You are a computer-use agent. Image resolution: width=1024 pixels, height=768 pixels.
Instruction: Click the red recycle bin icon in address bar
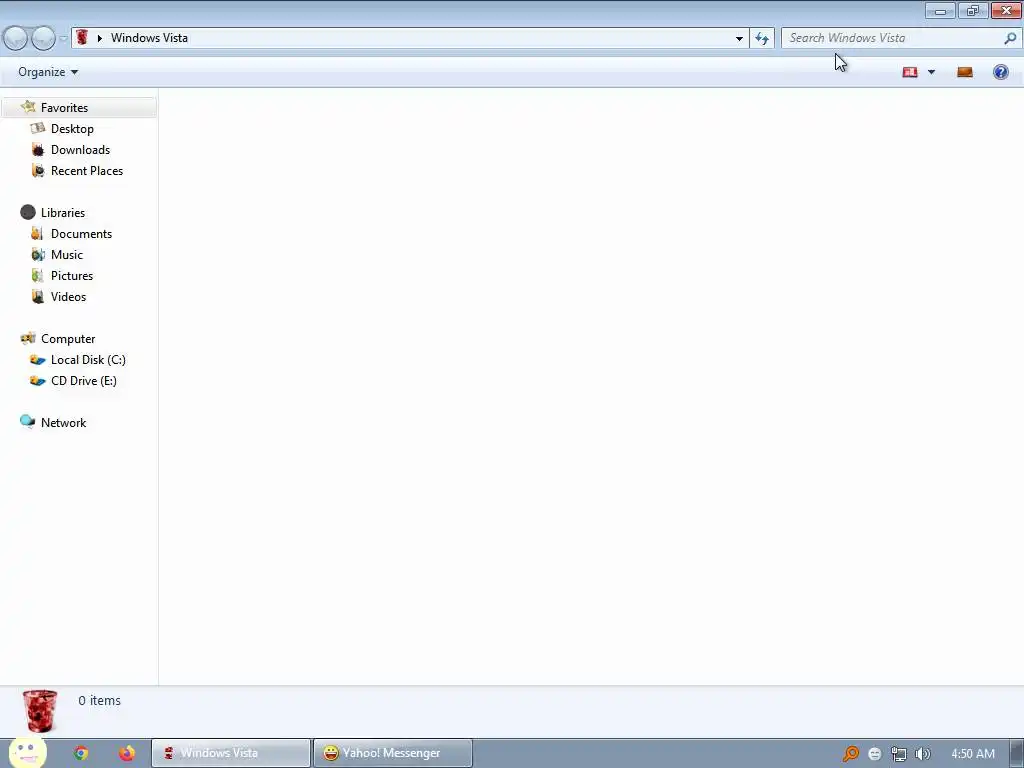click(82, 37)
